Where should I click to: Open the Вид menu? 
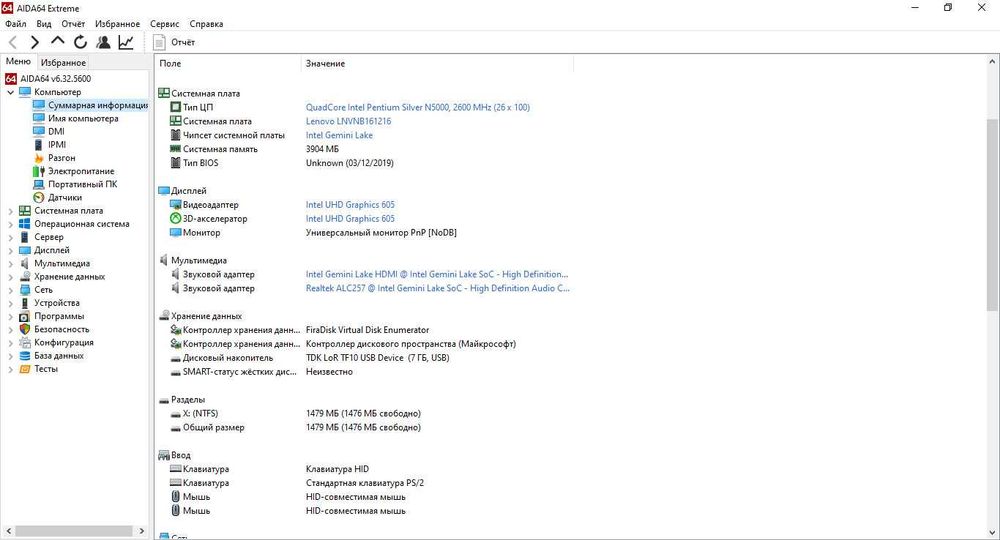tap(43, 24)
